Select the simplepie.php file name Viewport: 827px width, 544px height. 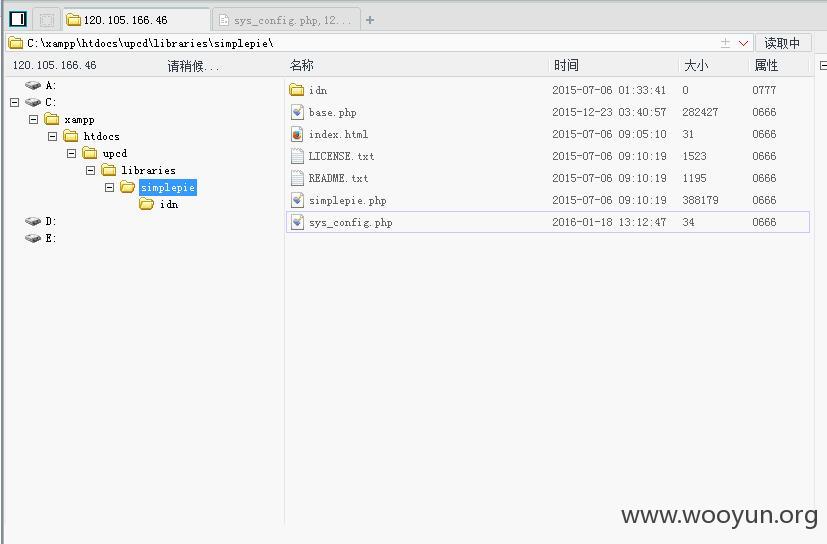click(x=348, y=201)
